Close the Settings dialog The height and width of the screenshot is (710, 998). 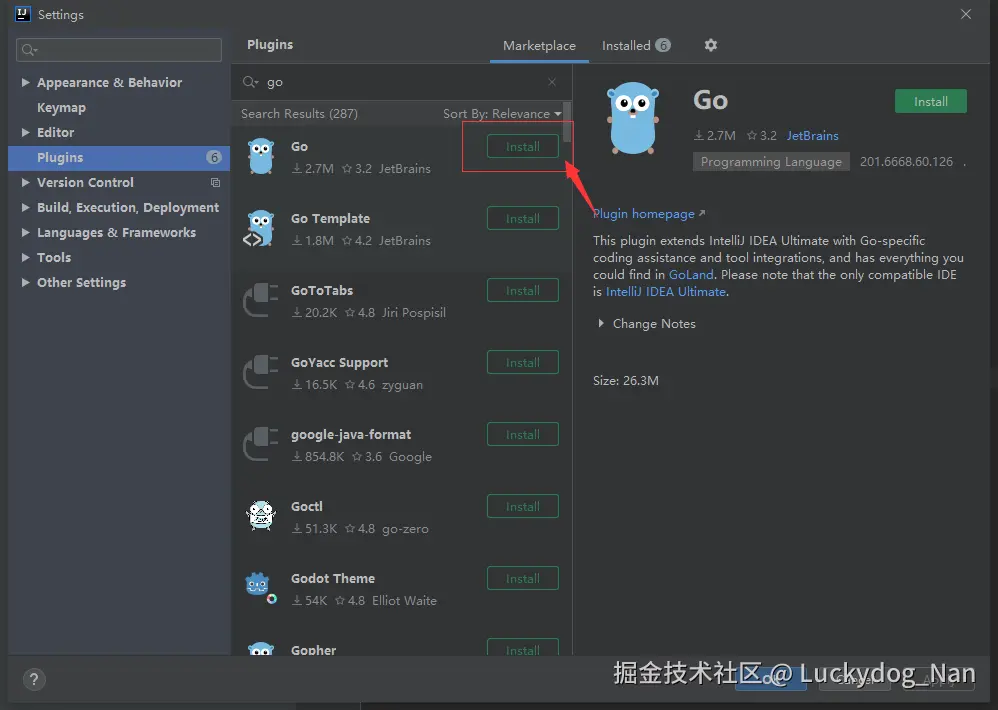[x=966, y=14]
